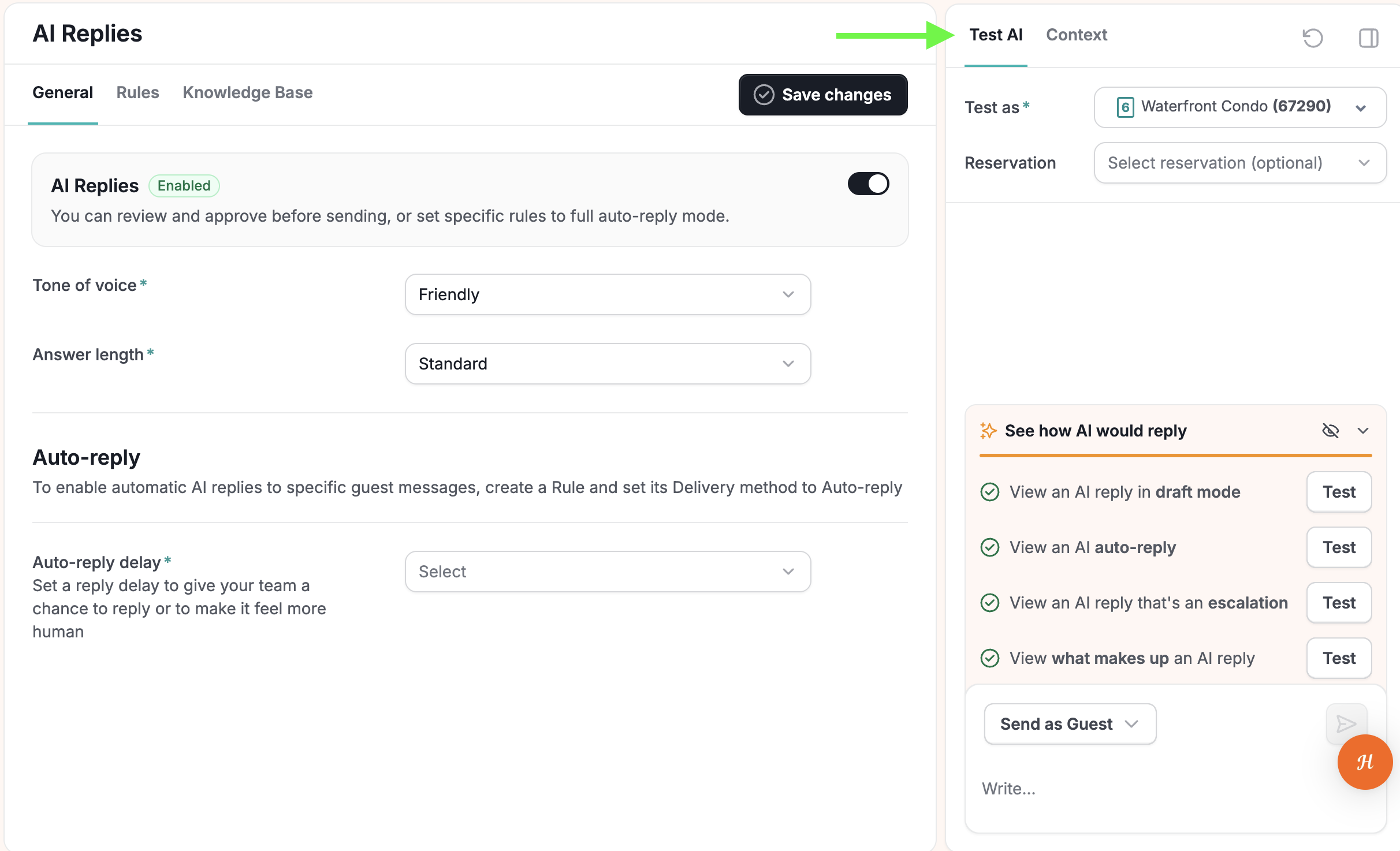Image resolution: width=1400 pixels, height=851 pixels.
Task: Click the reset conversation icon
Action: coord(1312,38)
